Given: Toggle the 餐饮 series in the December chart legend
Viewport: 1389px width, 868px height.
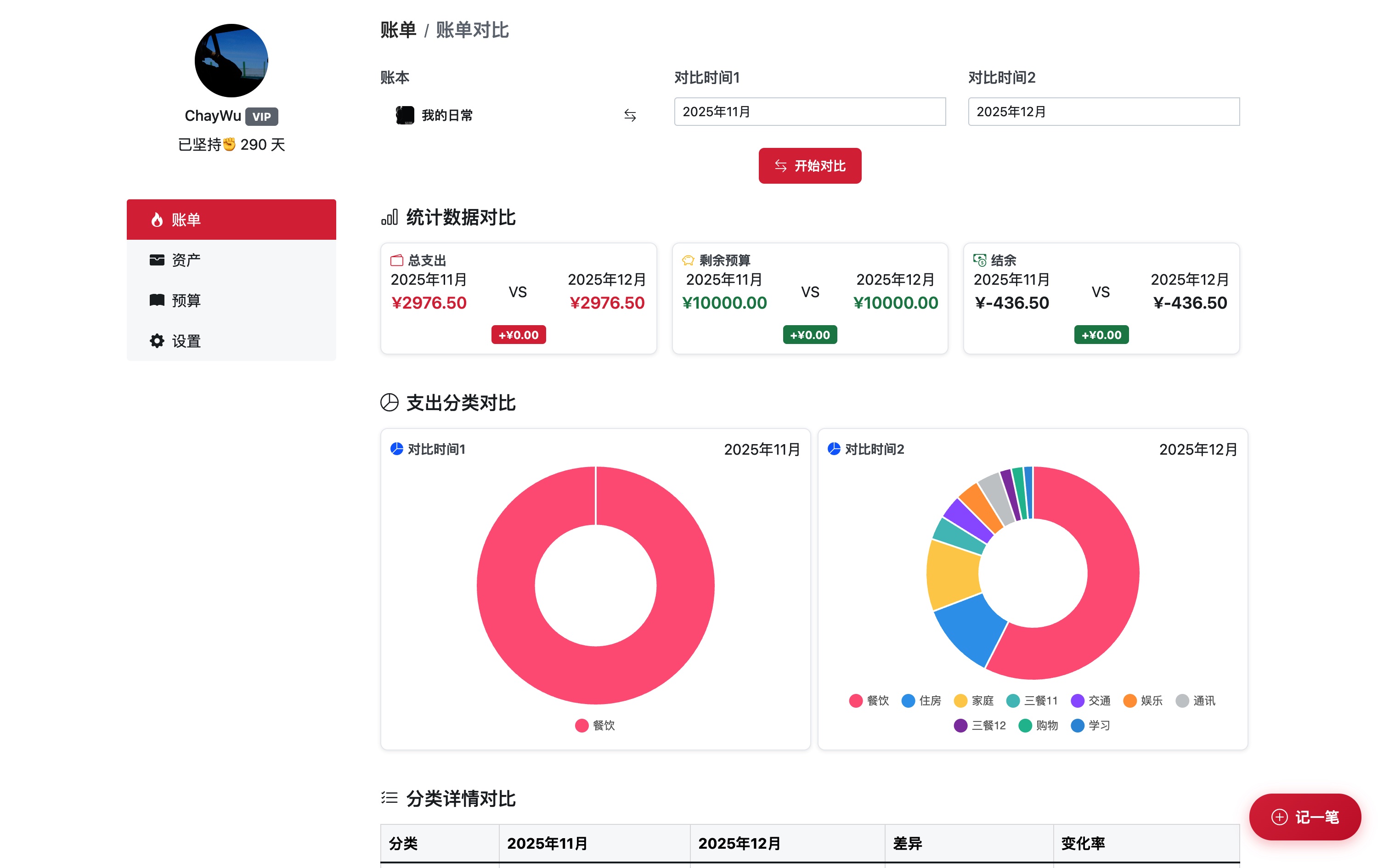Looking at the screenshot, I should click(869, 700).
